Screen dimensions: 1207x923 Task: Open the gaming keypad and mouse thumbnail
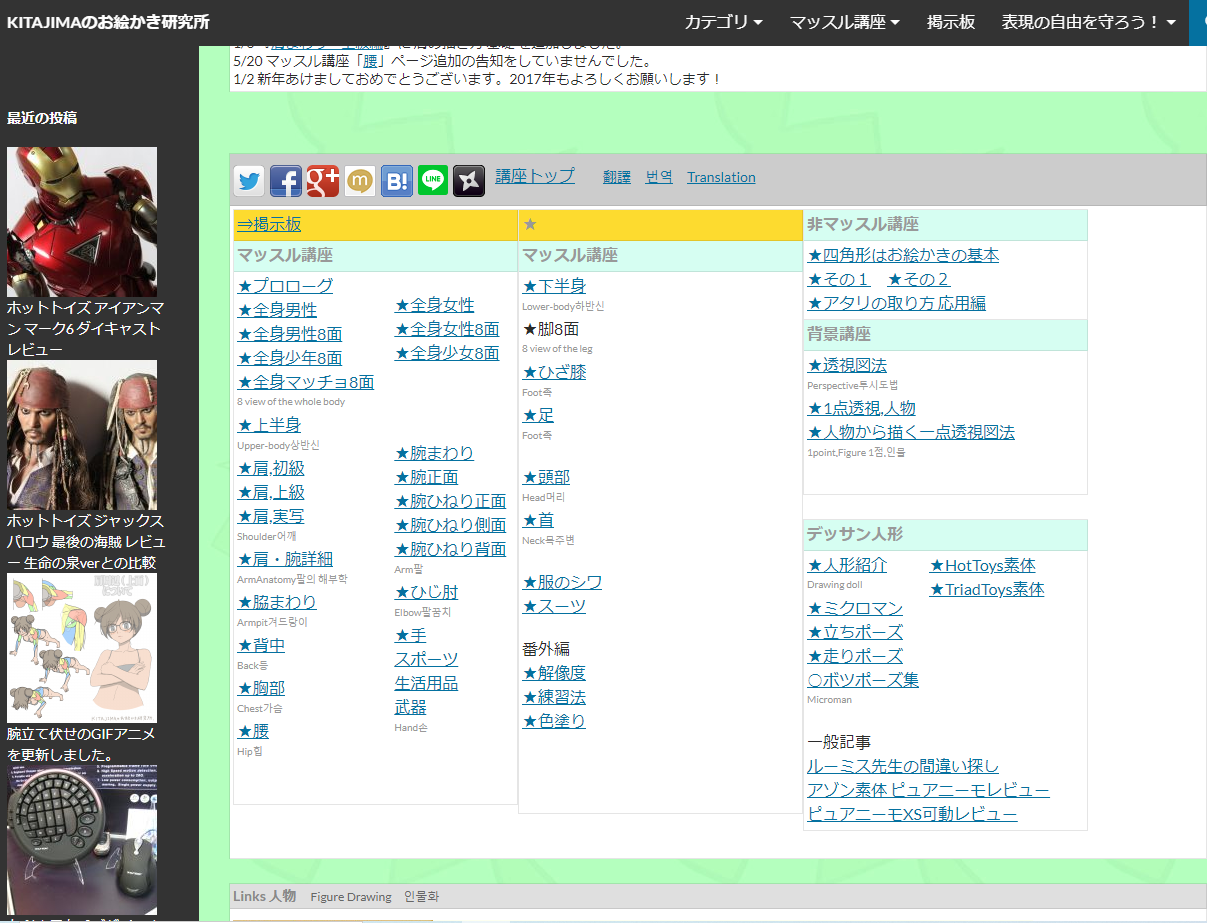click(82, 840)
